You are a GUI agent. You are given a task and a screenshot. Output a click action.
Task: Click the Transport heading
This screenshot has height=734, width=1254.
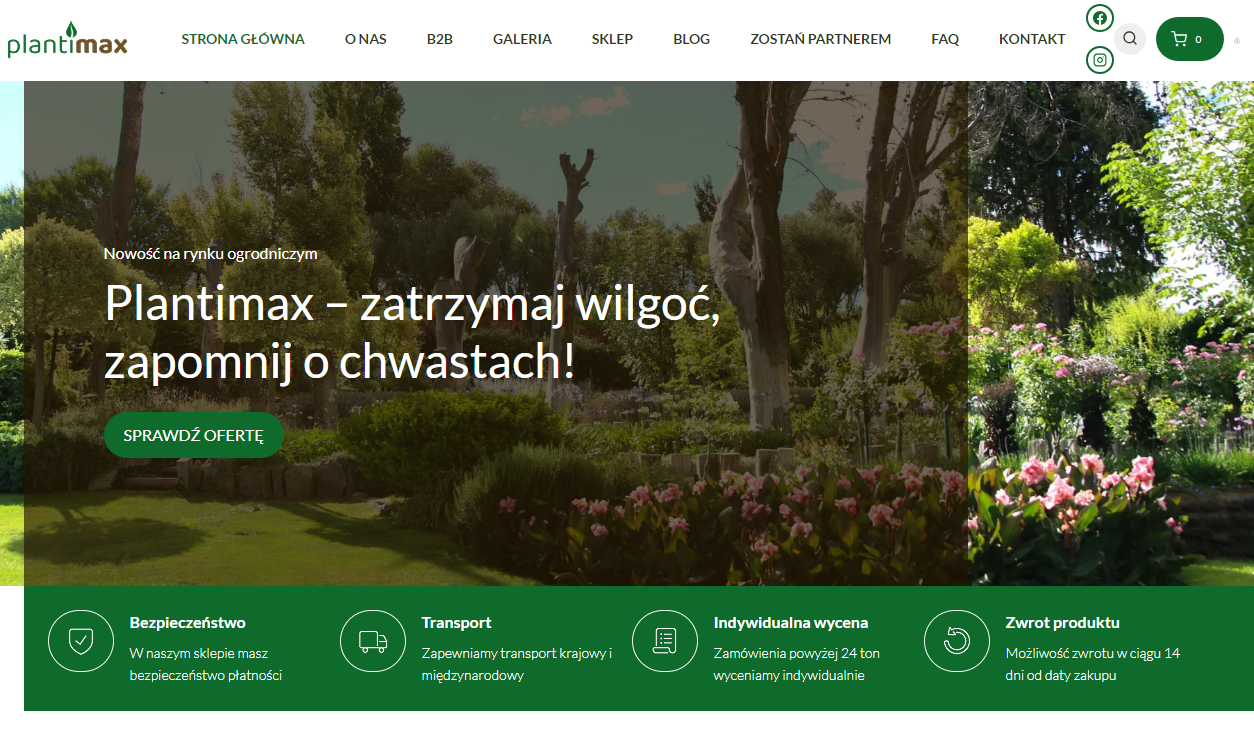tap(456, 622)
